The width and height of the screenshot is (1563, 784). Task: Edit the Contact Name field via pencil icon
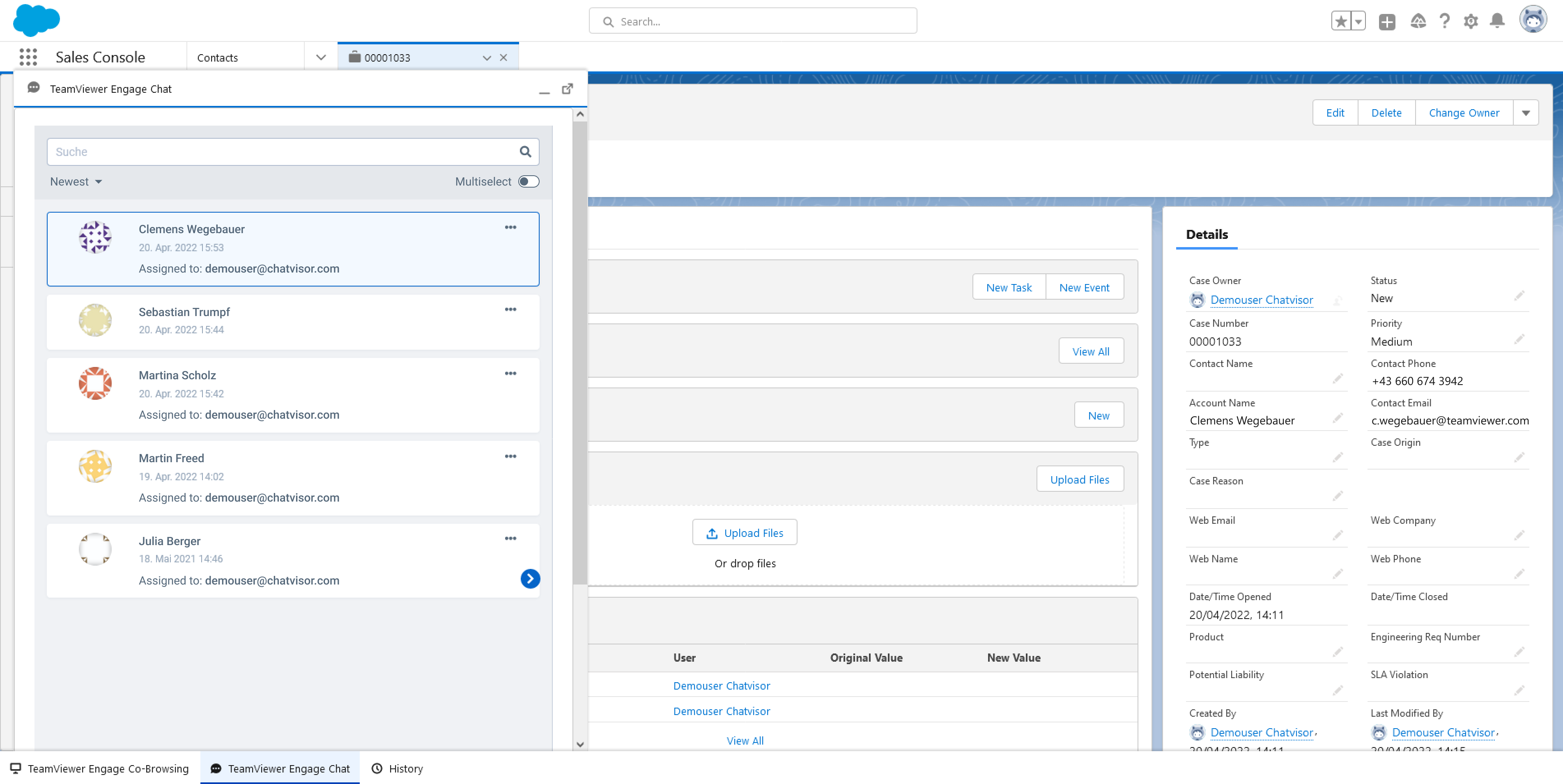click(1337, 379)
